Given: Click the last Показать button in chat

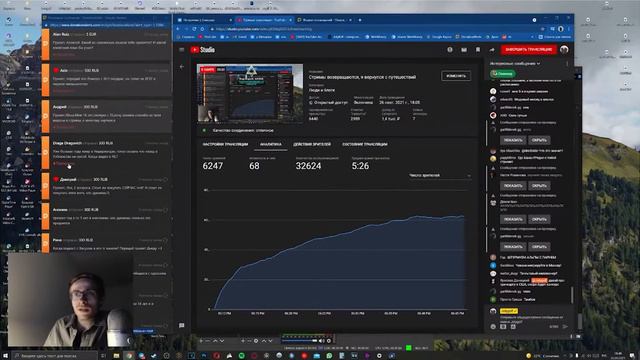Looking at the screenshot, I should [x=513, y=247].
